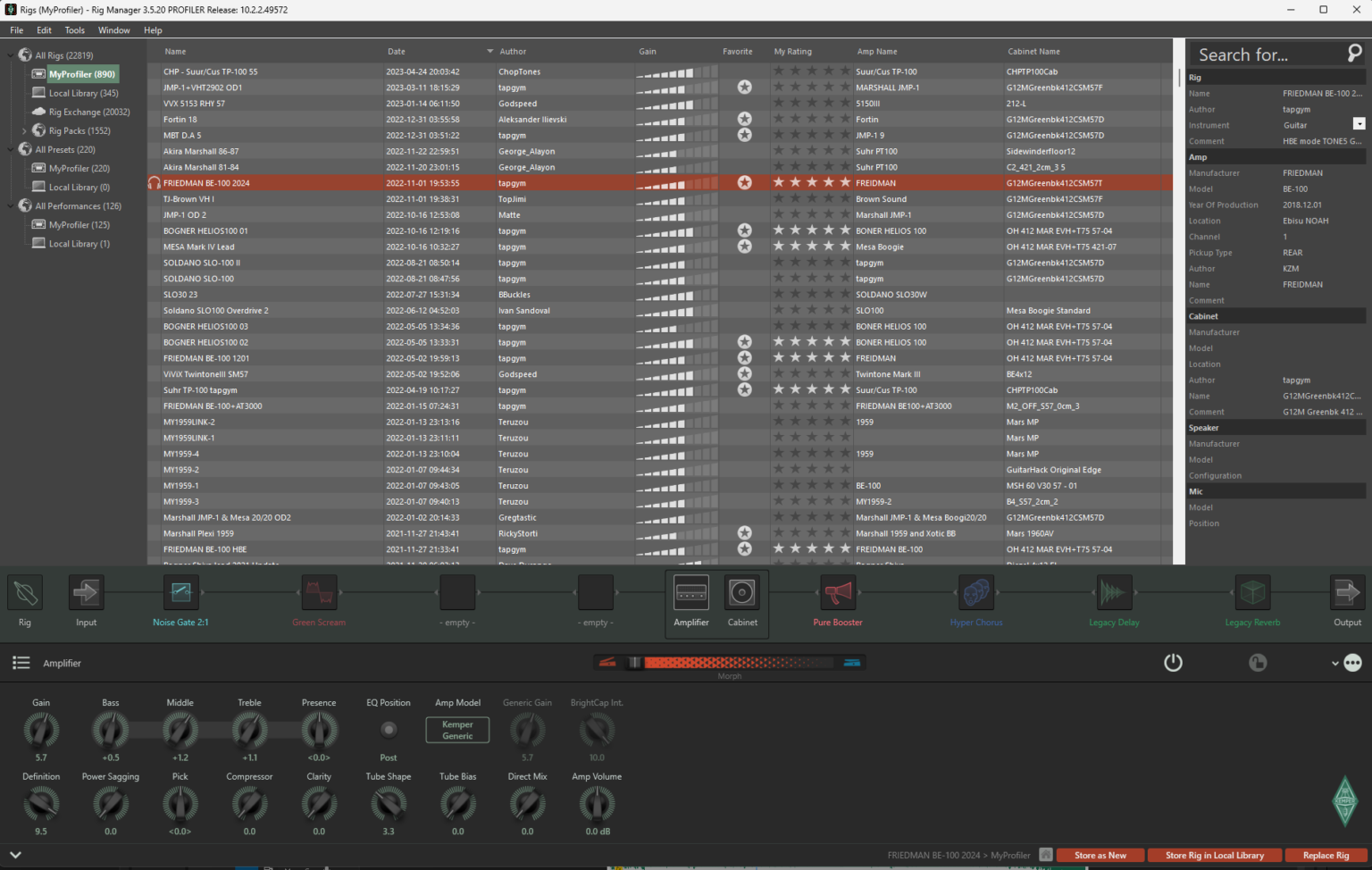Click the Pure Booster effect icon
Image resolution: width=1372 pixels, height=870 pixels.
coord(837,593)
